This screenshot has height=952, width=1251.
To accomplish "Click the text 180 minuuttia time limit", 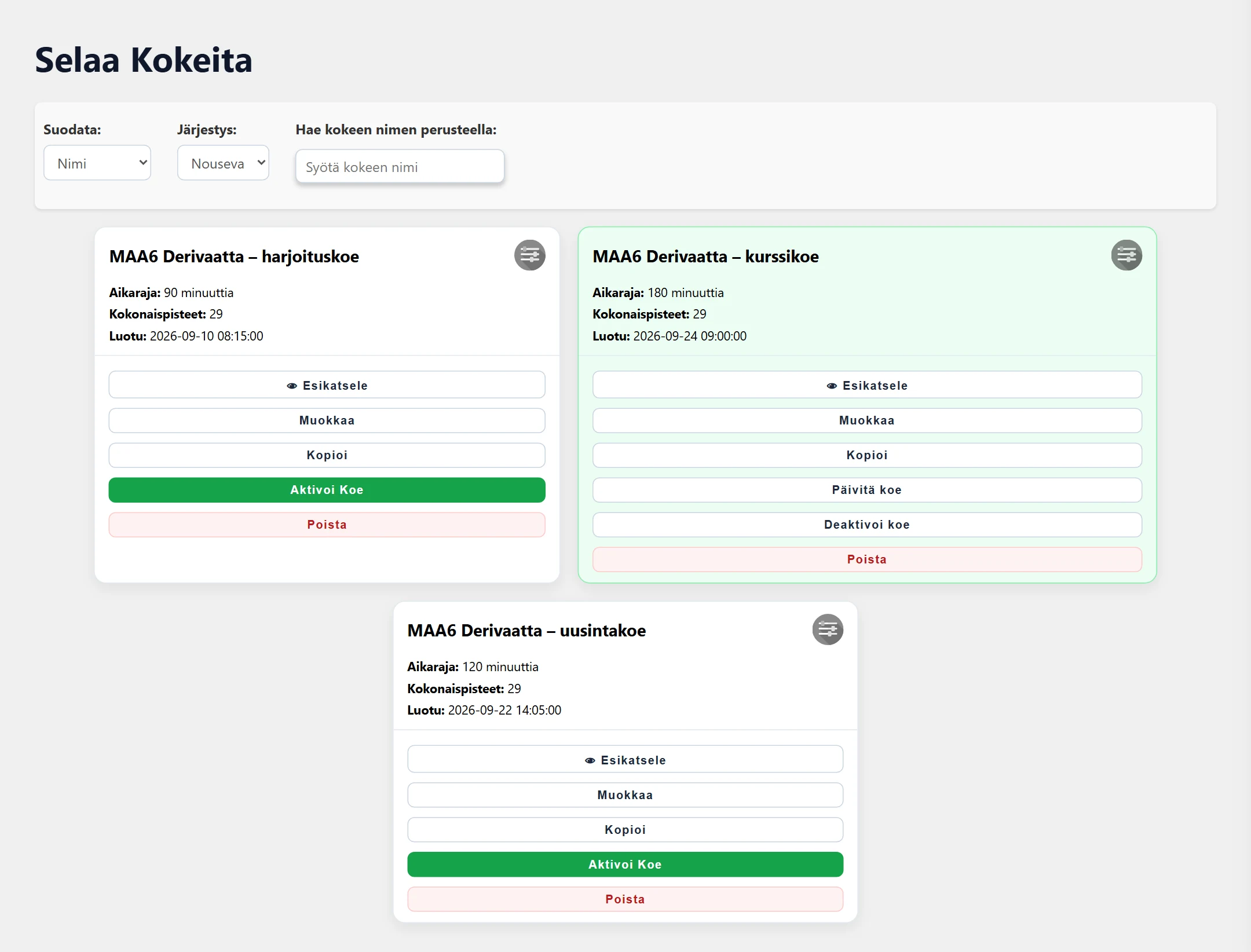I will point(686,292).
